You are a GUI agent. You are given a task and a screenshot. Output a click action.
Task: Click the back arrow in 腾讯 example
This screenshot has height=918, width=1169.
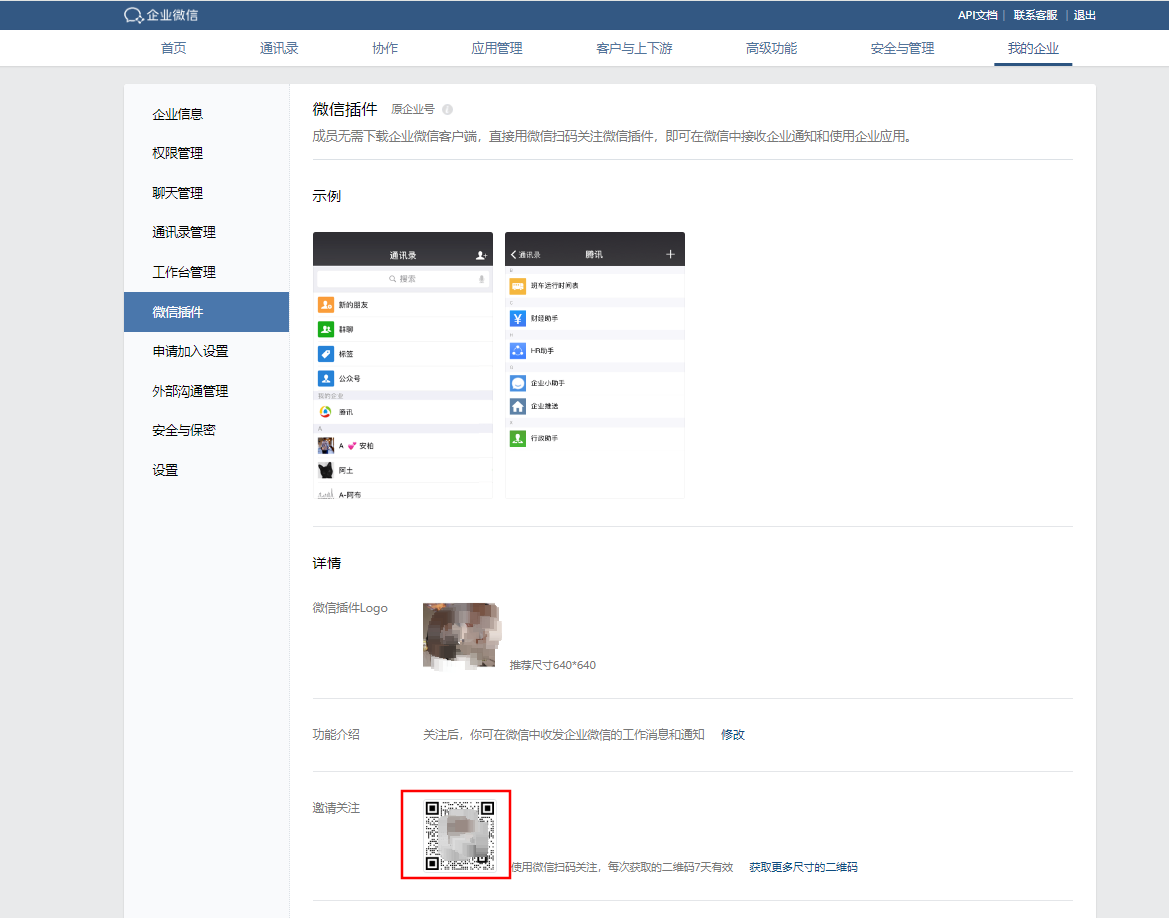point(514,254)
